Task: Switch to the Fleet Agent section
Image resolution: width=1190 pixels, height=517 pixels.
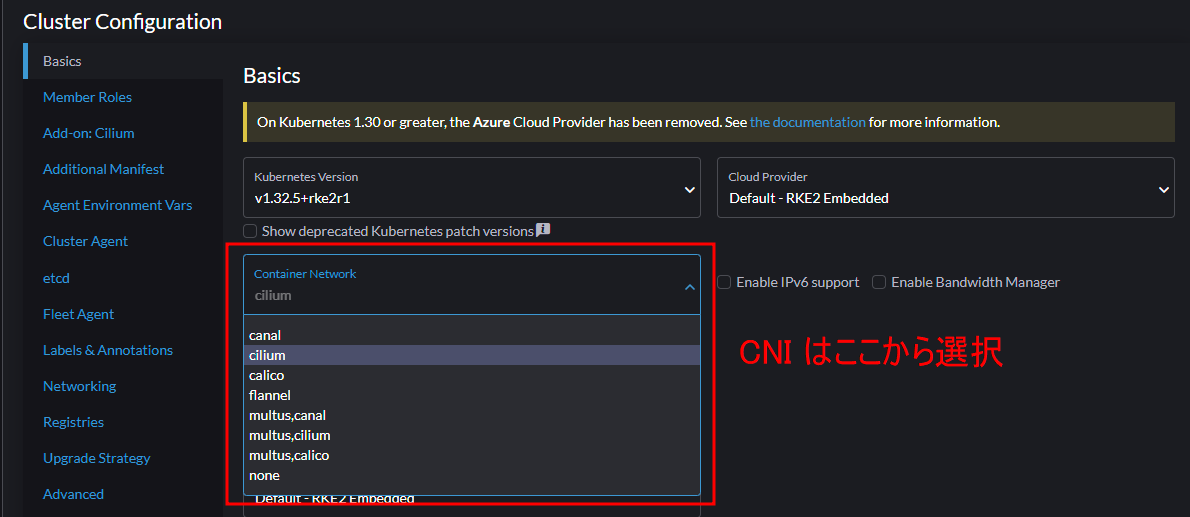Action: [x=78, y=314]
